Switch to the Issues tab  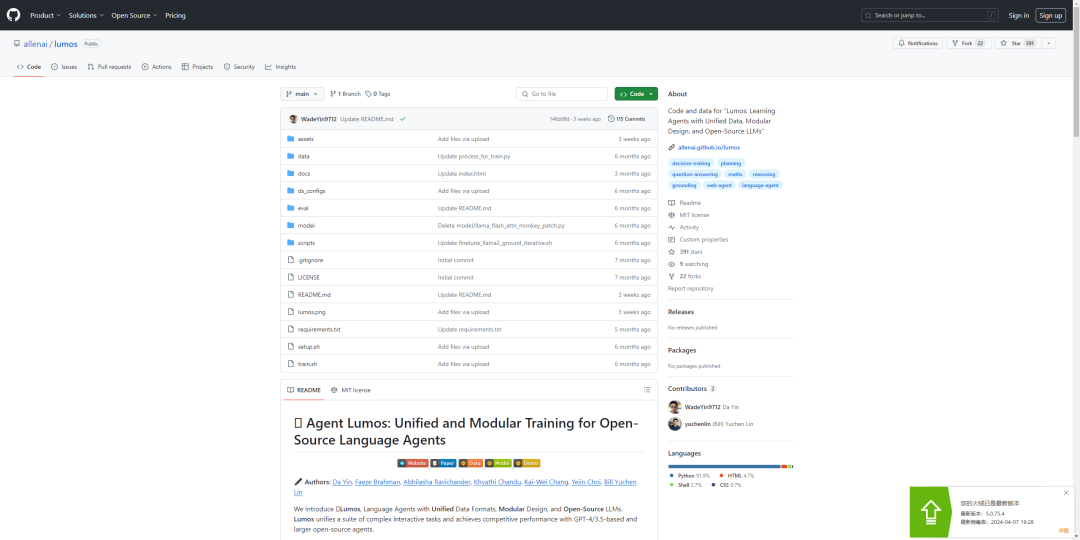(64, 67)
